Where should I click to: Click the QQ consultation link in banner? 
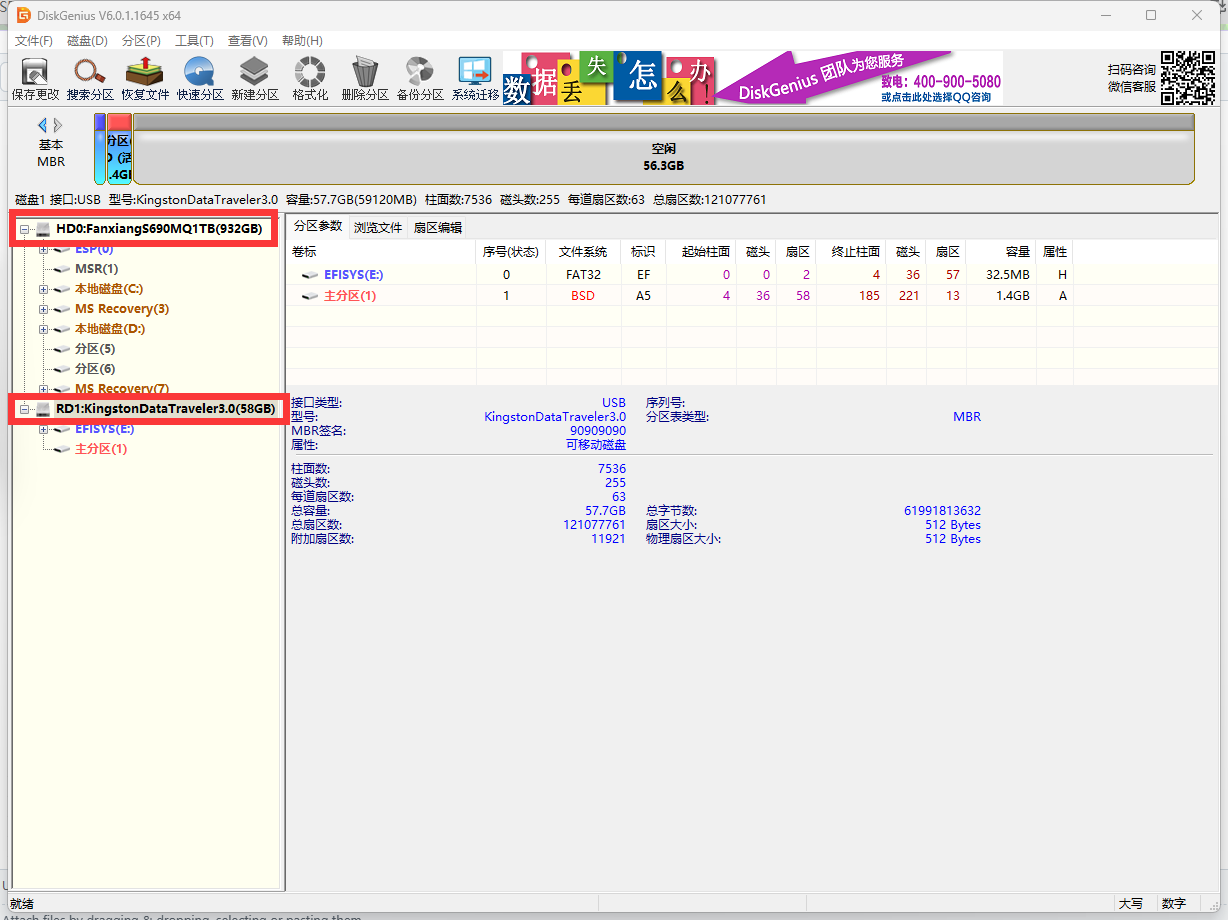click(x=936, y=97)
